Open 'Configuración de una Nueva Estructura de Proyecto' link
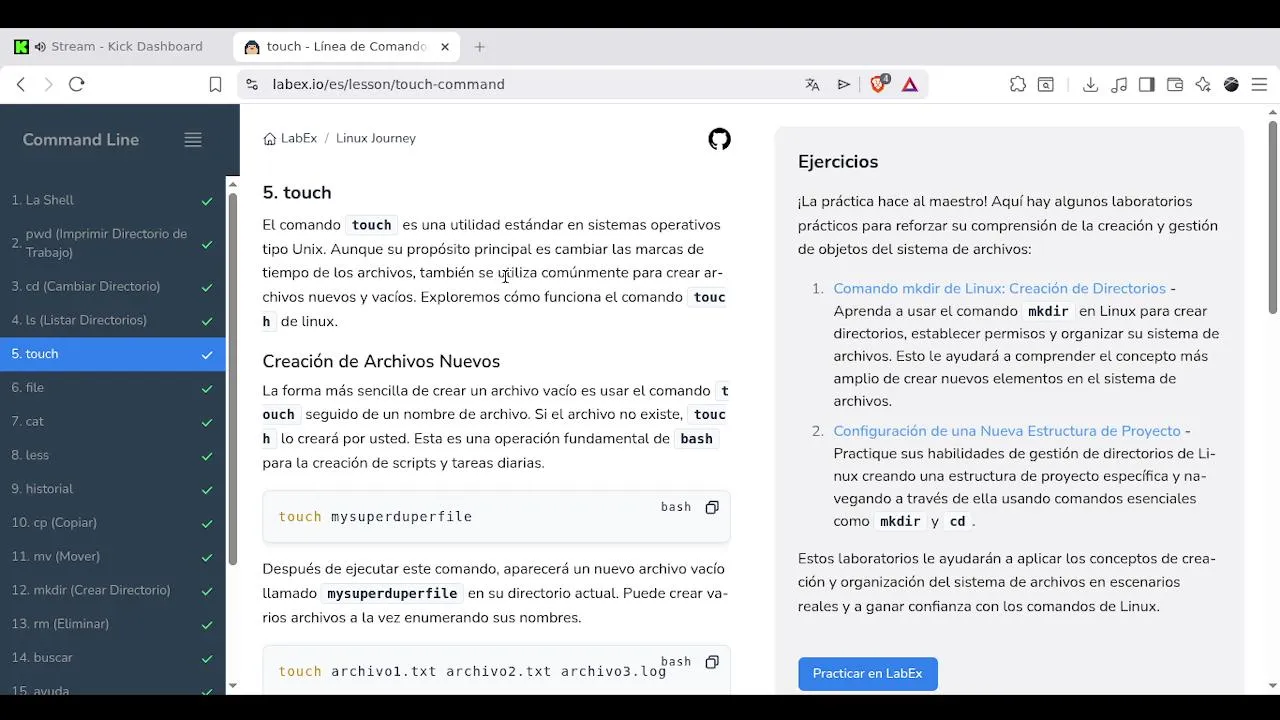 coord(1007,431)
